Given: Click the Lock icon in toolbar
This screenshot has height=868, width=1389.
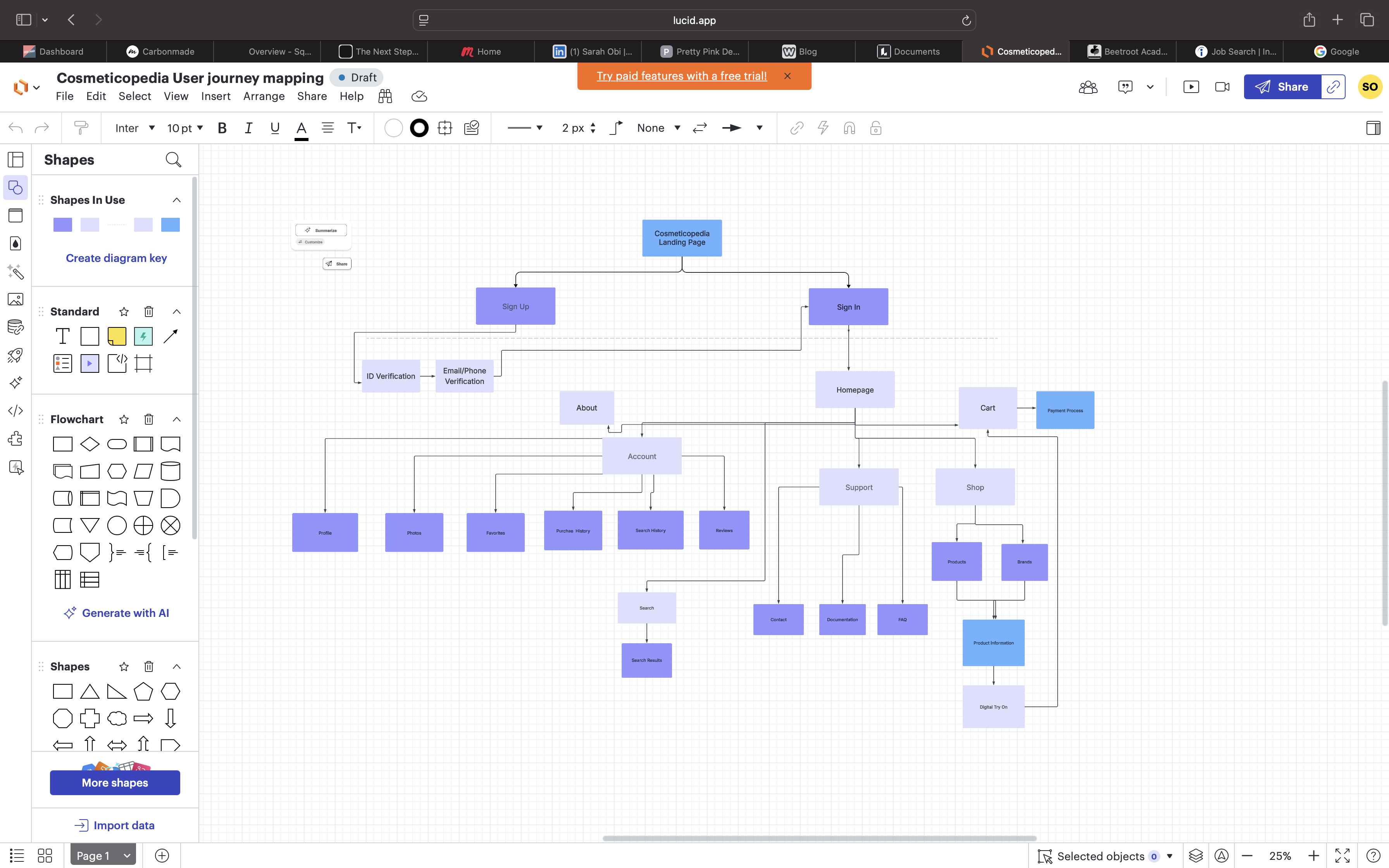Looking at the screenshot, I should click(x=875, y=127).
